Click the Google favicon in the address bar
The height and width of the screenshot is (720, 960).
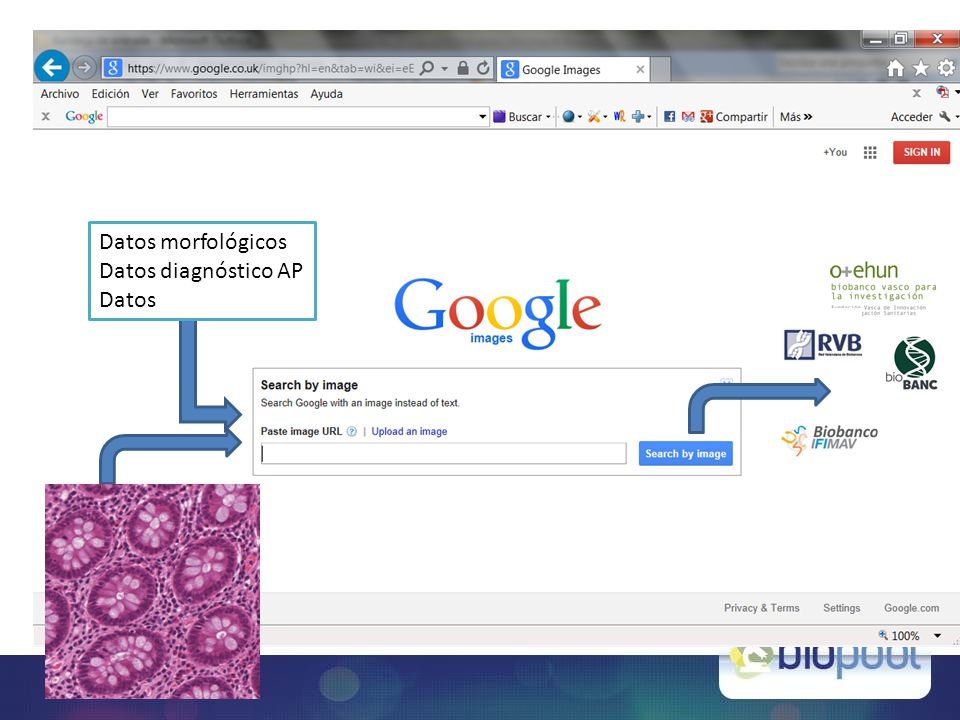[x=113, y=68]
